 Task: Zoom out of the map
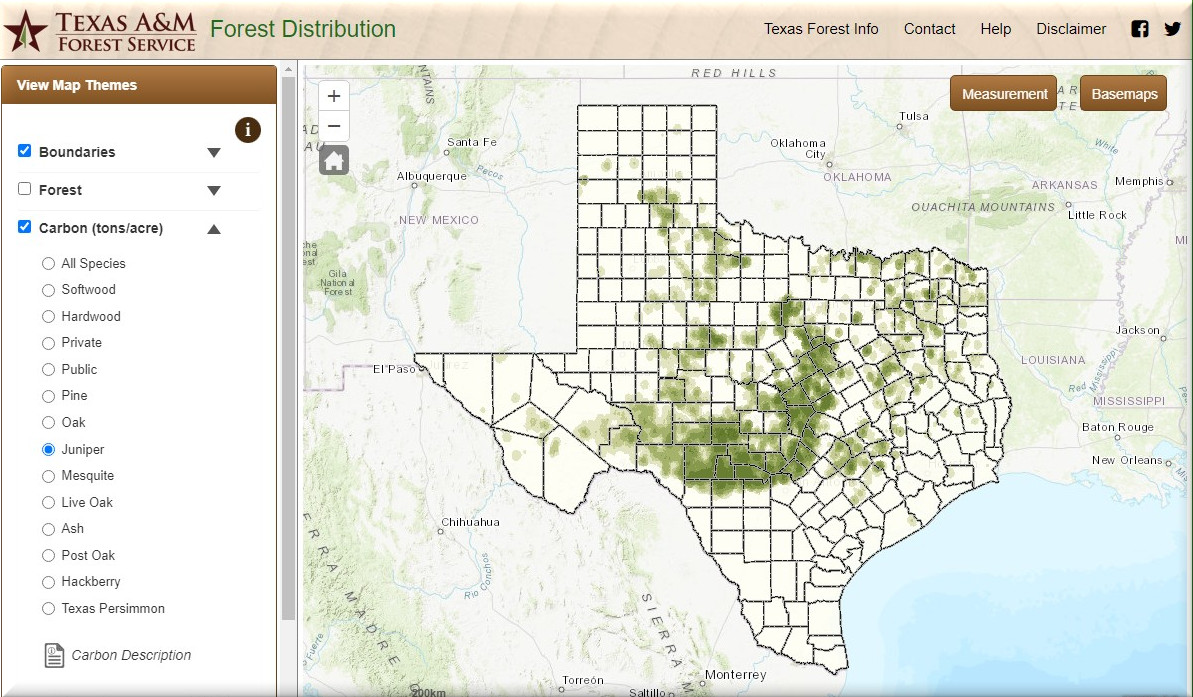click(x=334, y=126)
